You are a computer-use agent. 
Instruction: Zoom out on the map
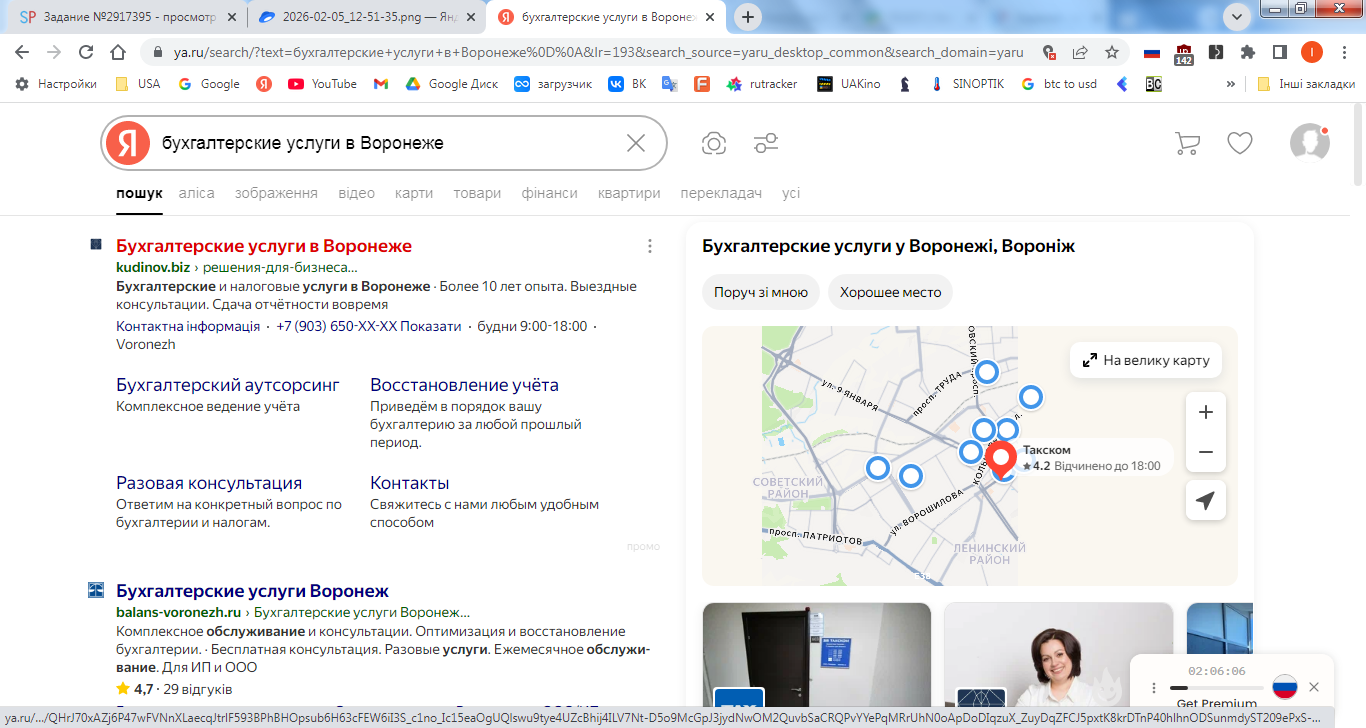click(1206, 452)
